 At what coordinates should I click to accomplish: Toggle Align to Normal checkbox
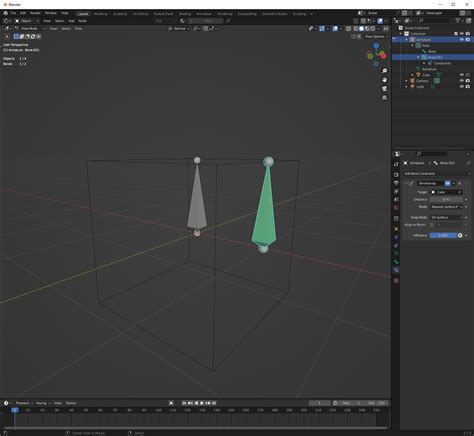432,225
